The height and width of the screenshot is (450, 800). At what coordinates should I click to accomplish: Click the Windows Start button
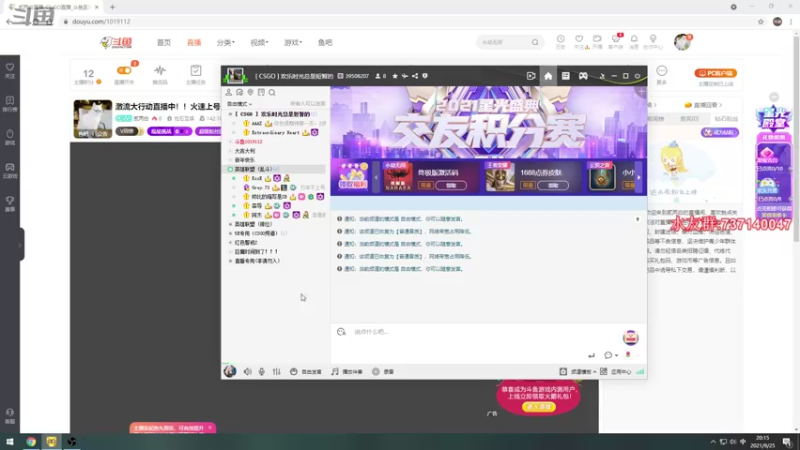[10, 442]
